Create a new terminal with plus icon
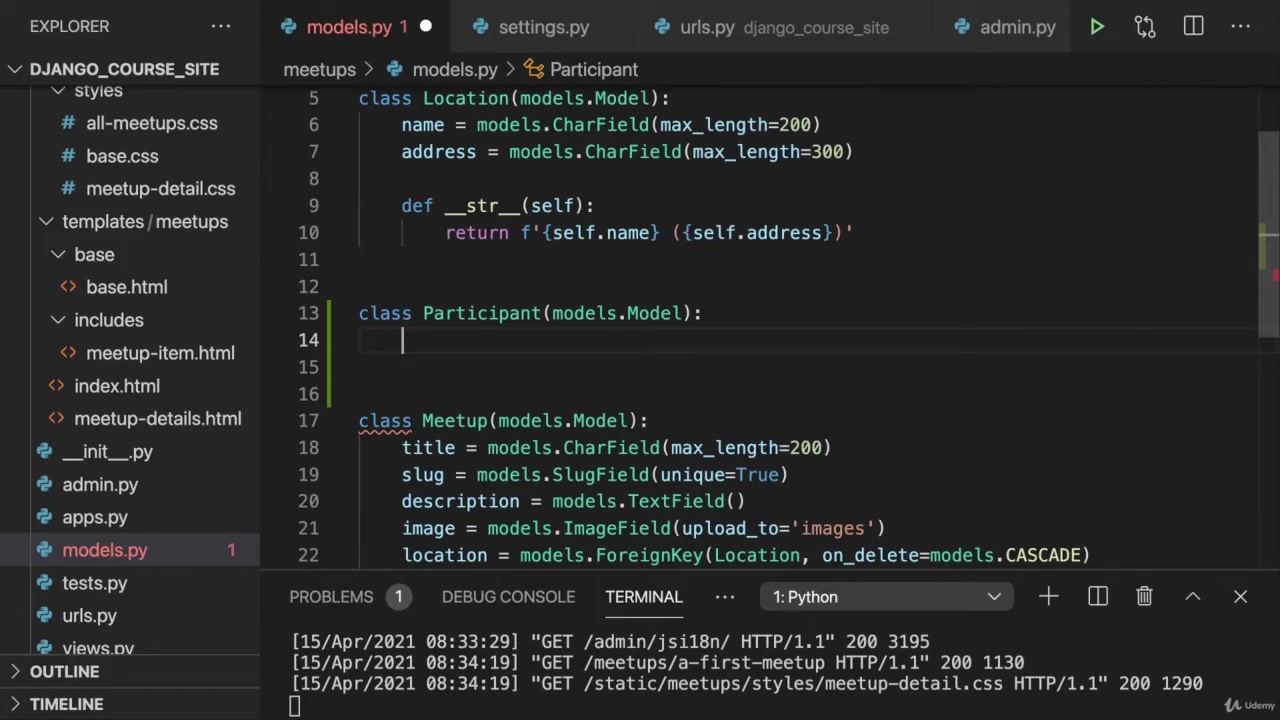This screenshot has width=1280, height=720. point(1048,597)
